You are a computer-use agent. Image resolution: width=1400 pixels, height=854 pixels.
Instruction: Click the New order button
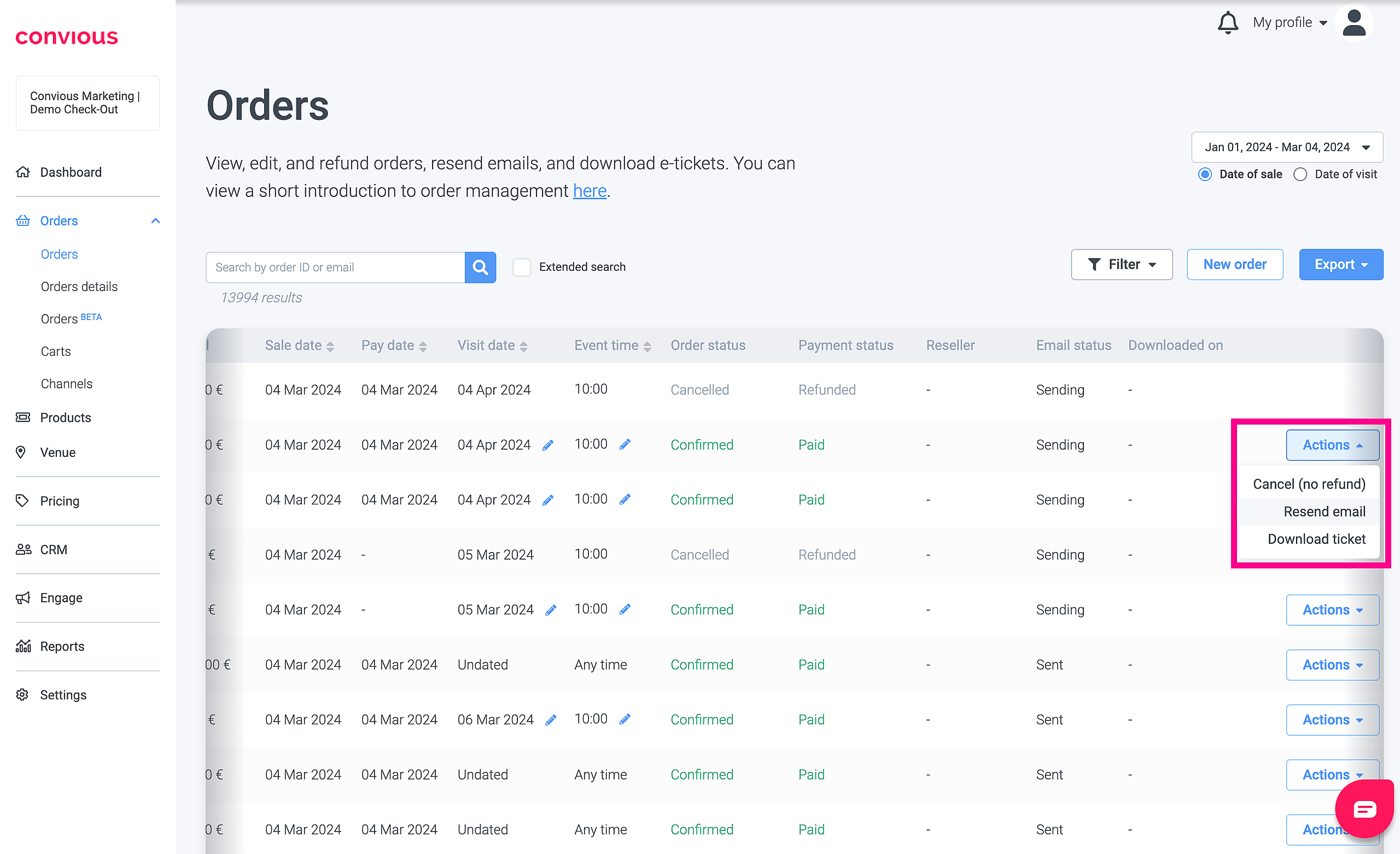click(1235, 265)
